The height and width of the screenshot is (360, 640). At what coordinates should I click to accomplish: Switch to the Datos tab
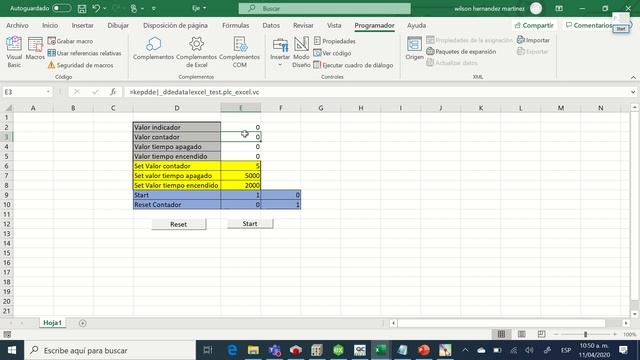tap(271, 25)
